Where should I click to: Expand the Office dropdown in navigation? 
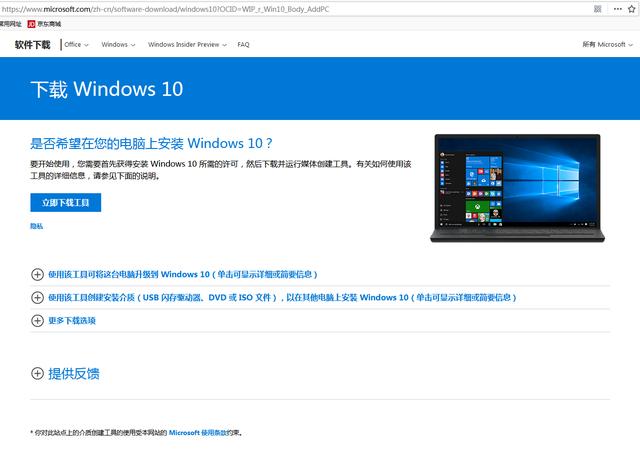(x=77, y=45)
